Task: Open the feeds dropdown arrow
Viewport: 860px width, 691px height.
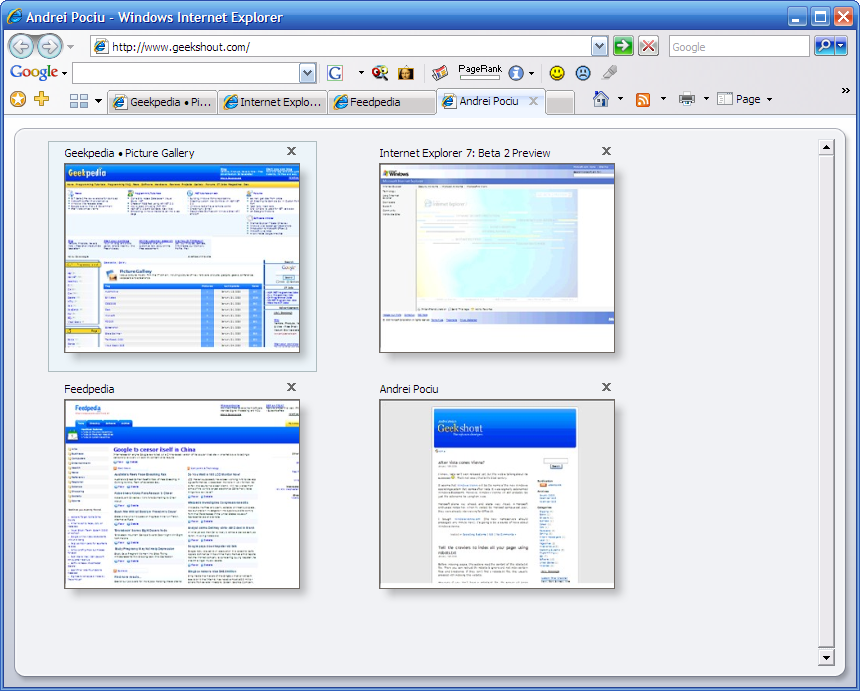Action: coord(663,99)
